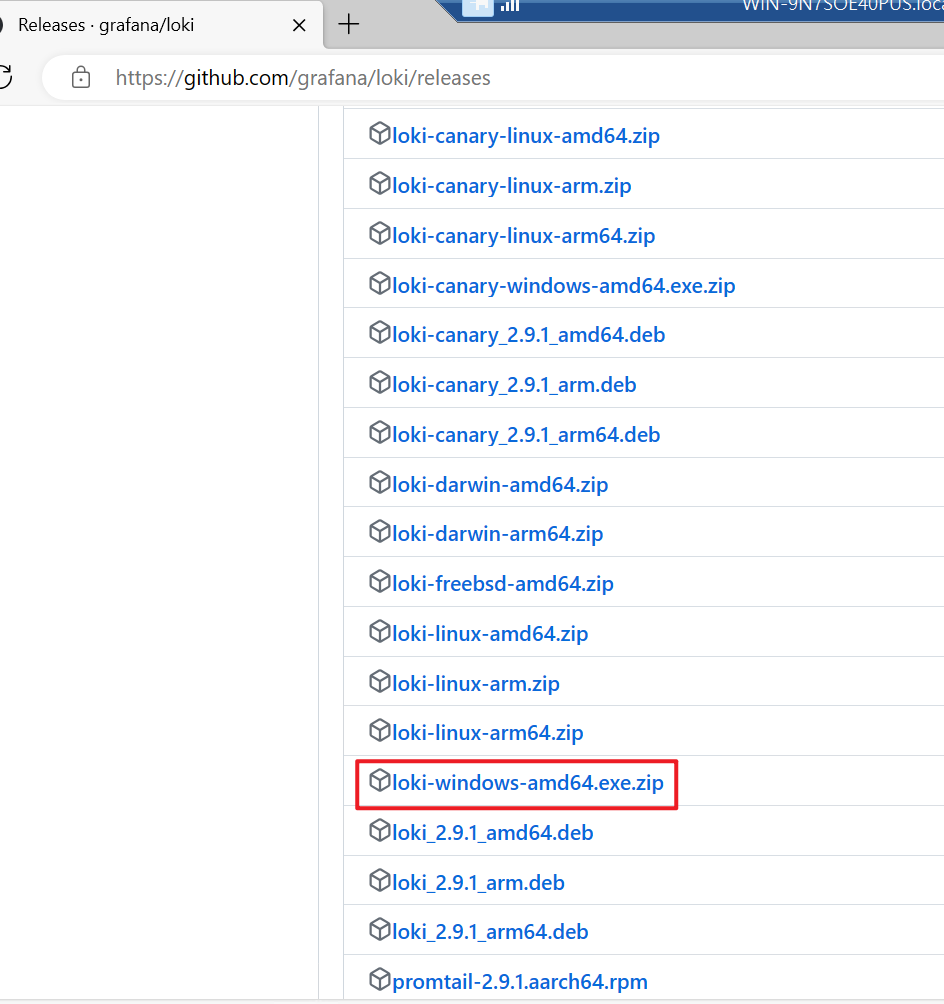944x1004 pixels.
Task: Open a new browser tab with plus button
Action: click(x=348, y=24)
